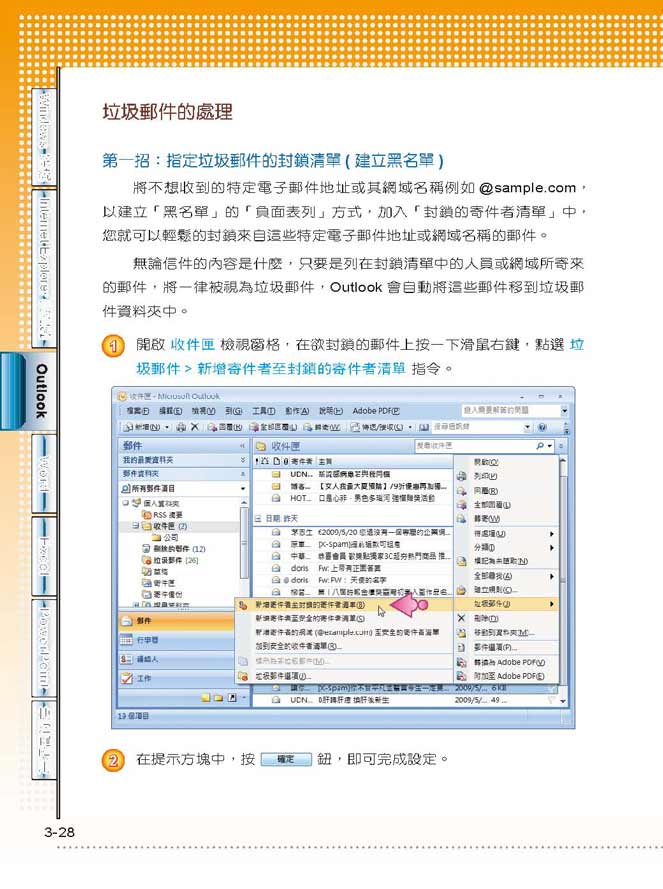Select 新增寄件者至封鎖的寄件者清單 submenu item

coord(345,605)
